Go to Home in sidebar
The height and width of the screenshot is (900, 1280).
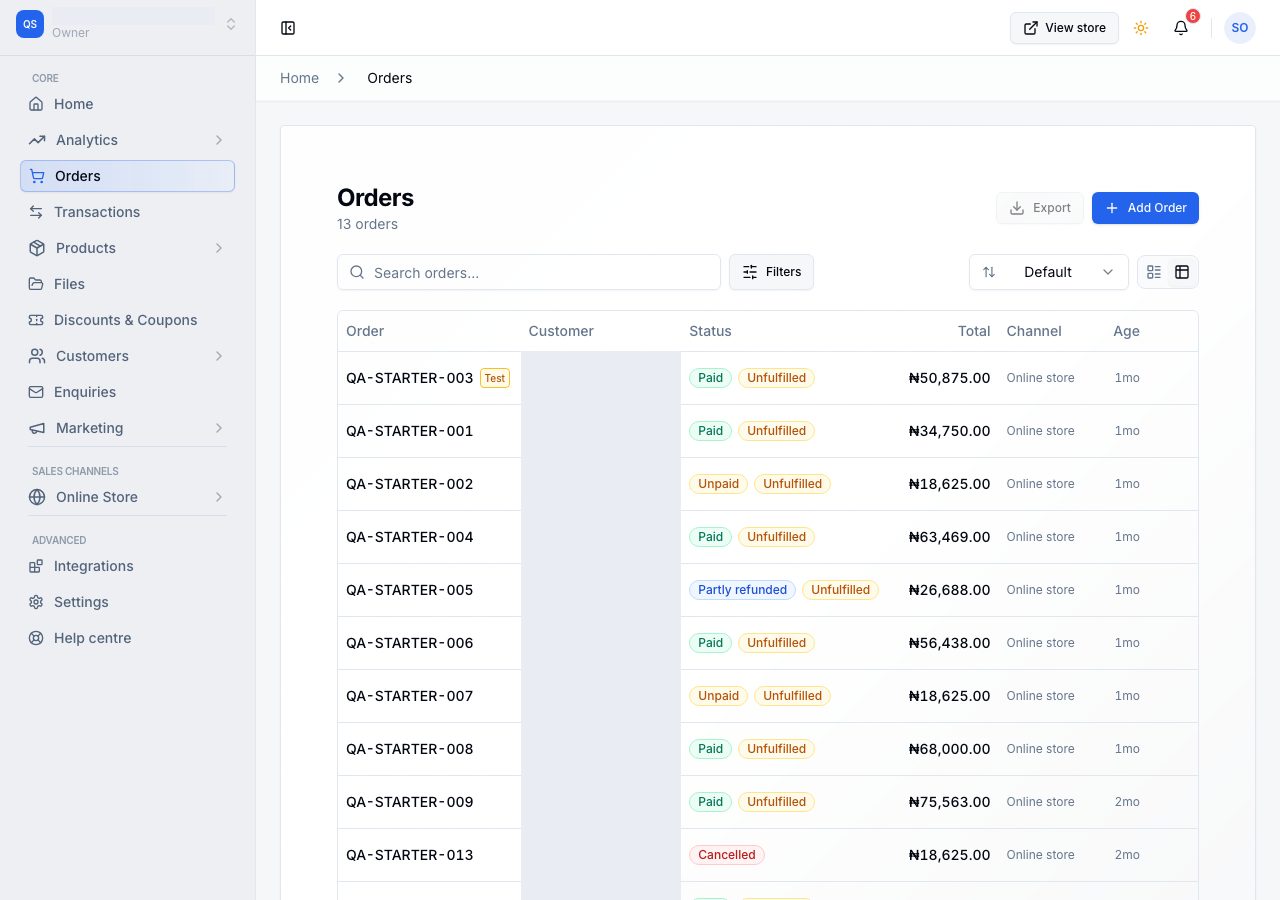127,104
